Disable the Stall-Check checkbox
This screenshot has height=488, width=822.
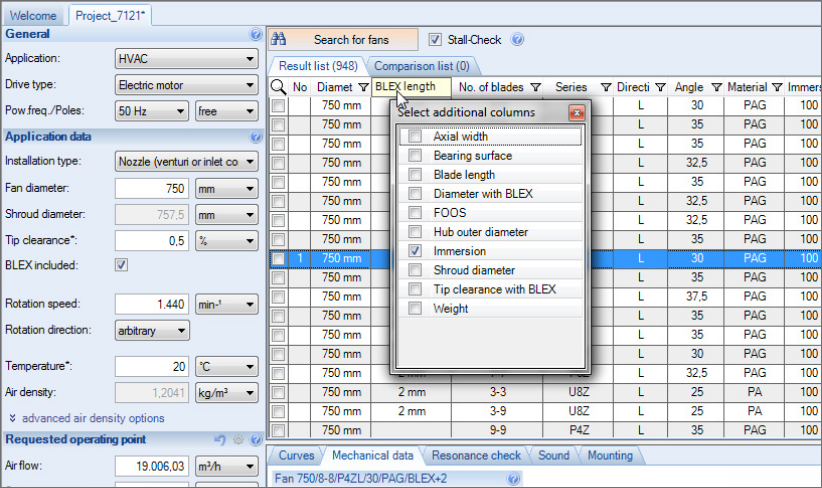point(435,40)
